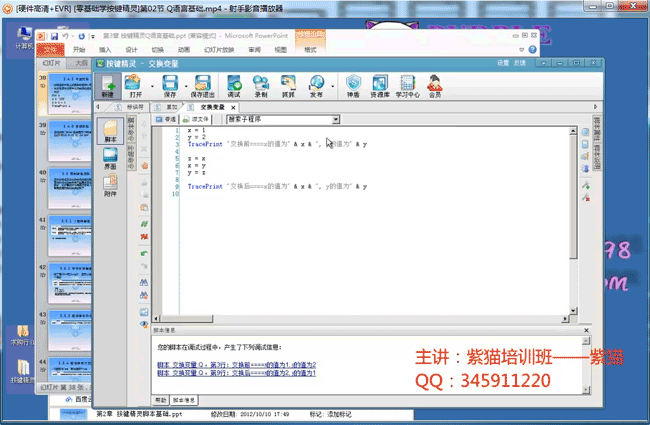
Task: Switch to the 普通 (Normal) view mode
Action: click(x=166, y=118)
